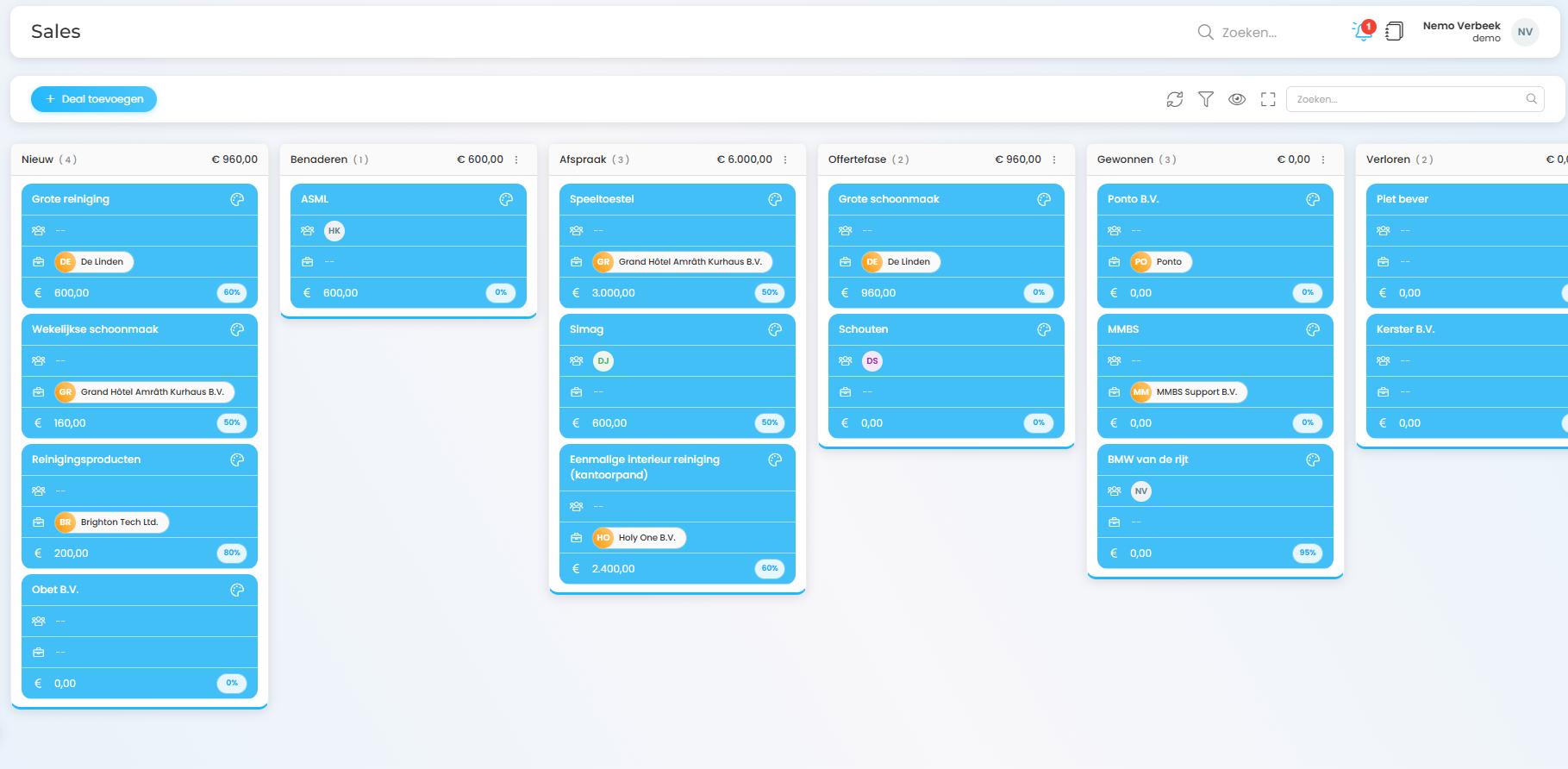Open notifications bell with red badge
This screenshot has height=769, width=1568.
point(1362,32)
